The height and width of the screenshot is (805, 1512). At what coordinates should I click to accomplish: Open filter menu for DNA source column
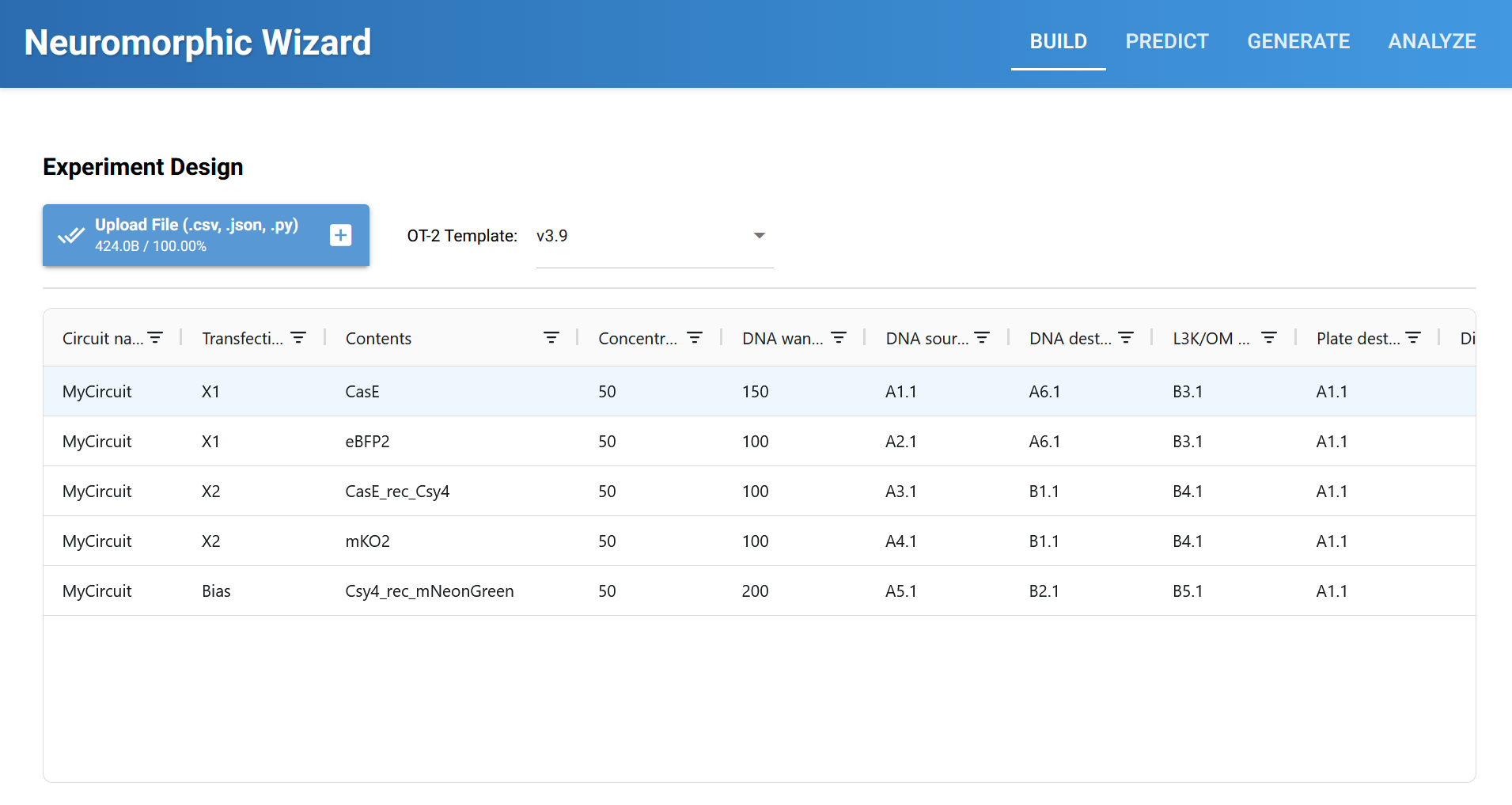pos(982,338)
